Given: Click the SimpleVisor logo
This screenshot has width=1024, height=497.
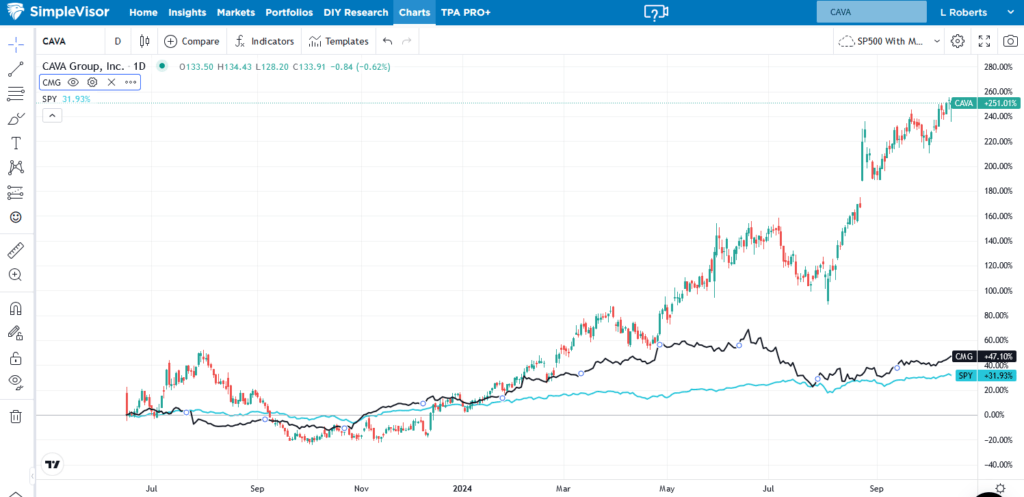Looking at the screenshot, I should (58, 12).
